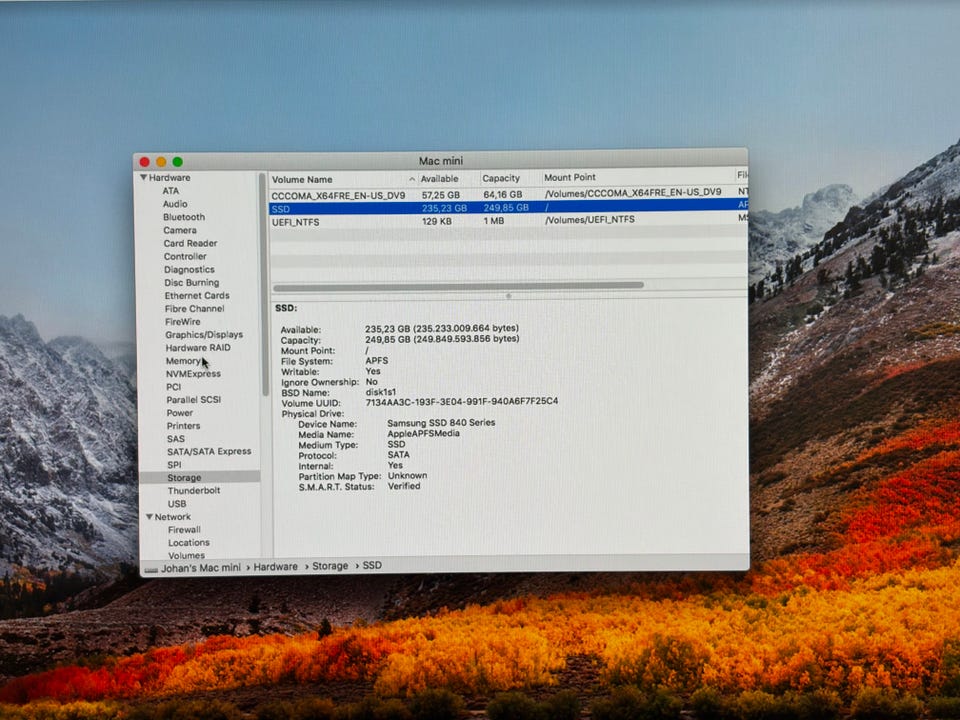Viewport: 960px width, 720px height.
Task: Select the SSD volume row
Action: click(x=508, y=208)
